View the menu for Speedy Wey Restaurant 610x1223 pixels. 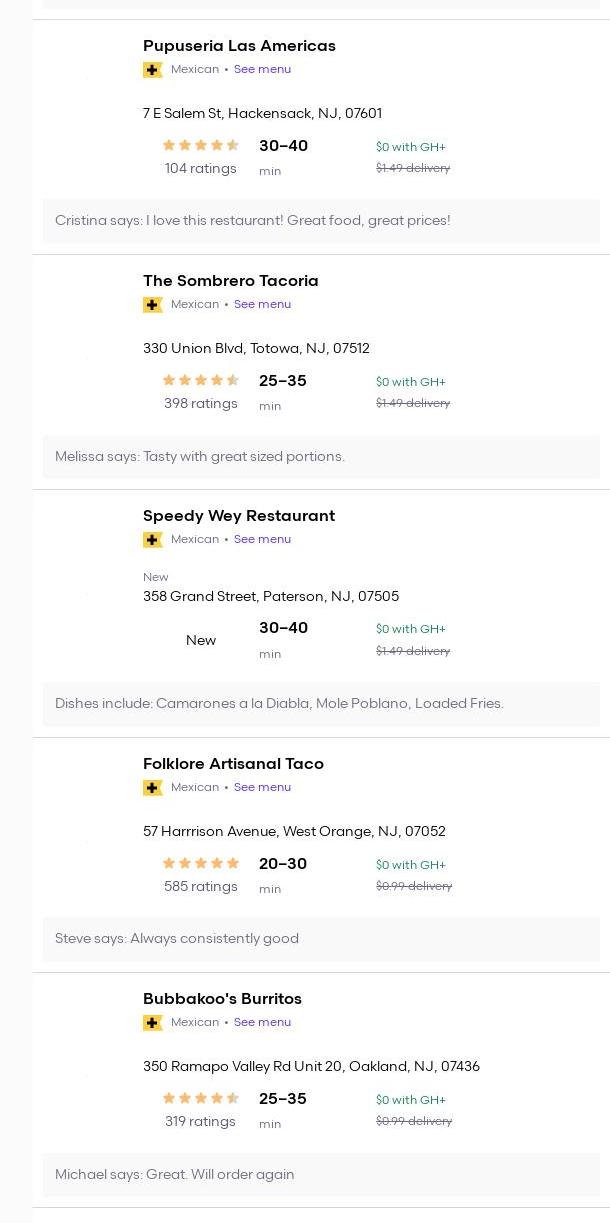(x=262, y=540)
